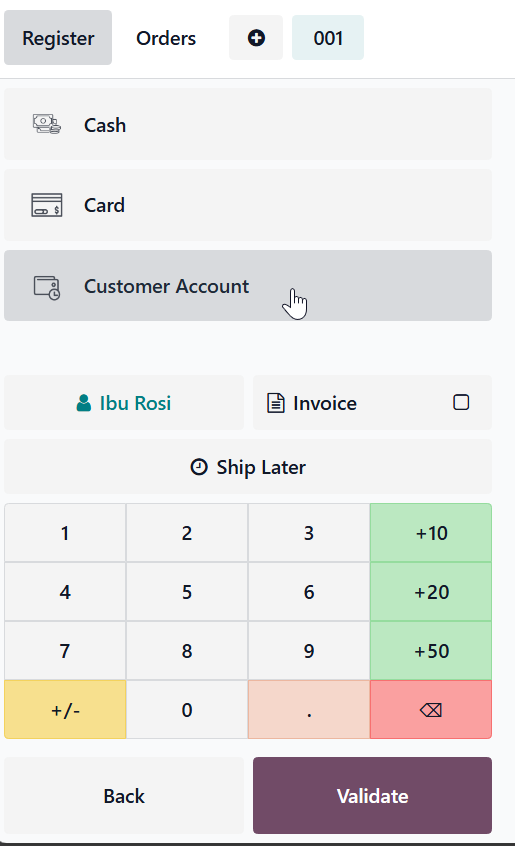Click the Invoice document icon

coord(276,403)
